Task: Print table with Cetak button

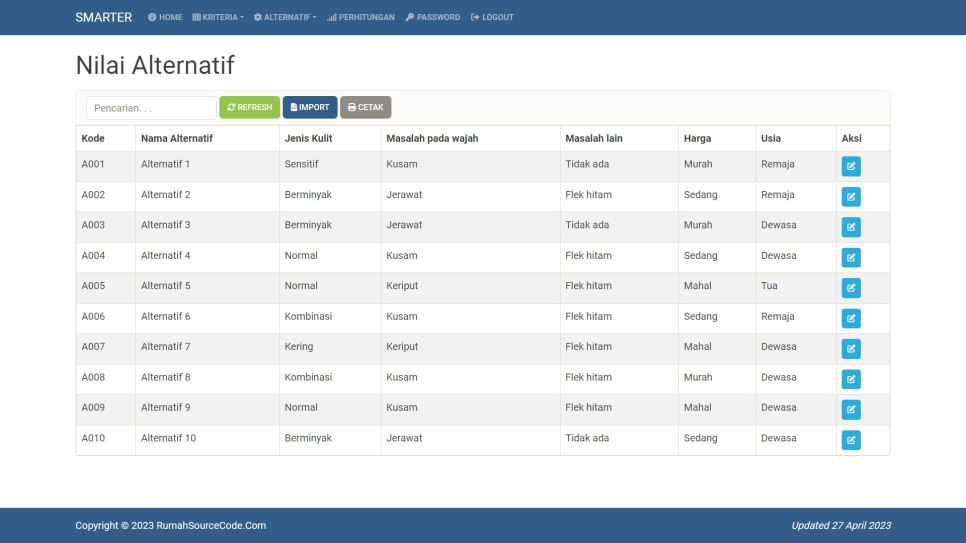Action: [x=365, y=107]
